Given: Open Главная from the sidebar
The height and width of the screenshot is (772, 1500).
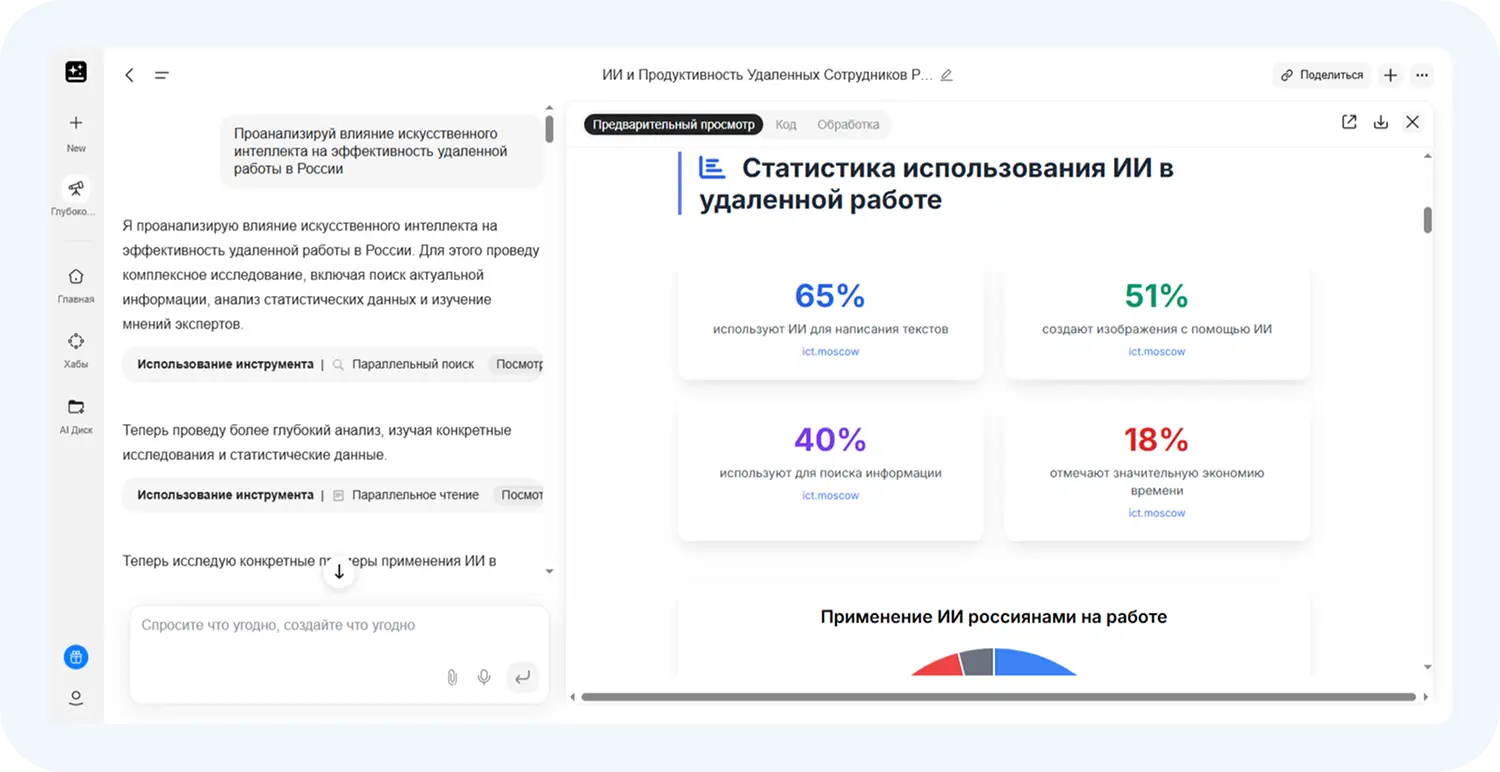Looking at the screenshot, I should click(75, 281).
